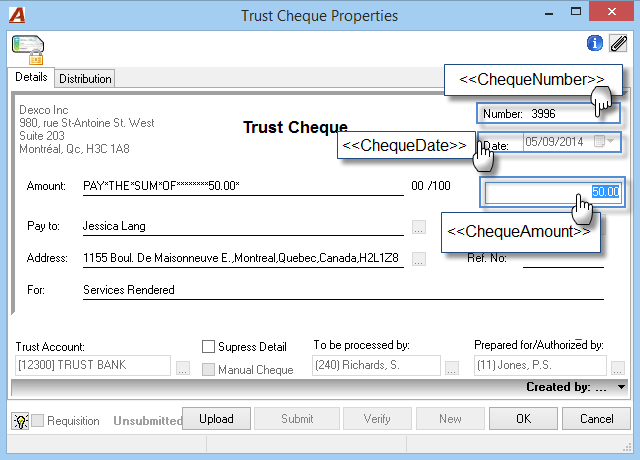Open attachments with the paperclip icon
The width and height of the screenshot is (640, 460).
[x=618, y=43]
